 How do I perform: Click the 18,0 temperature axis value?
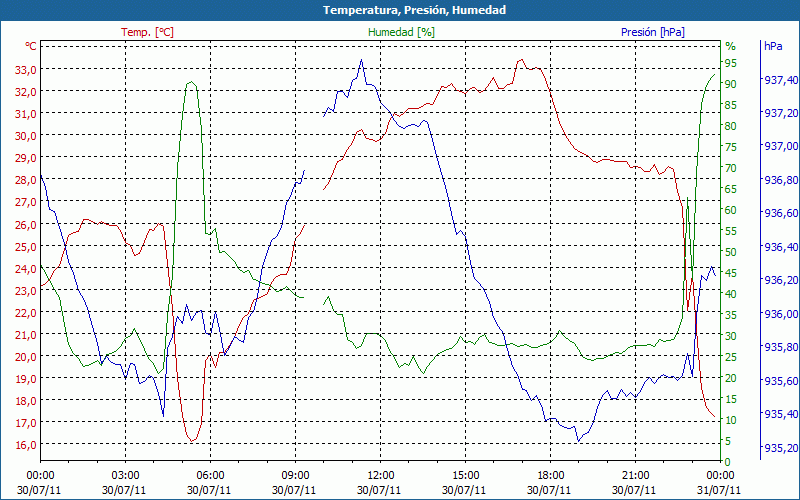click(x=26, y=401)
